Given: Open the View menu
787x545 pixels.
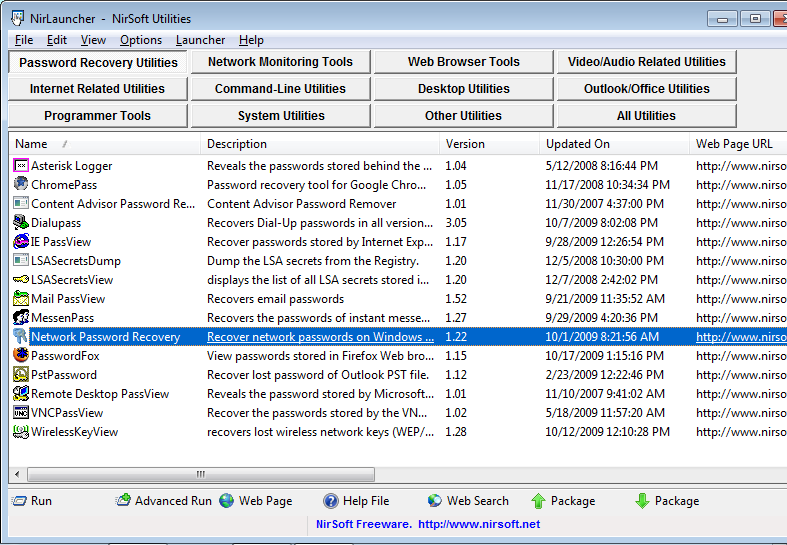Looking at the screenshot, I should [x=93, y=40].
